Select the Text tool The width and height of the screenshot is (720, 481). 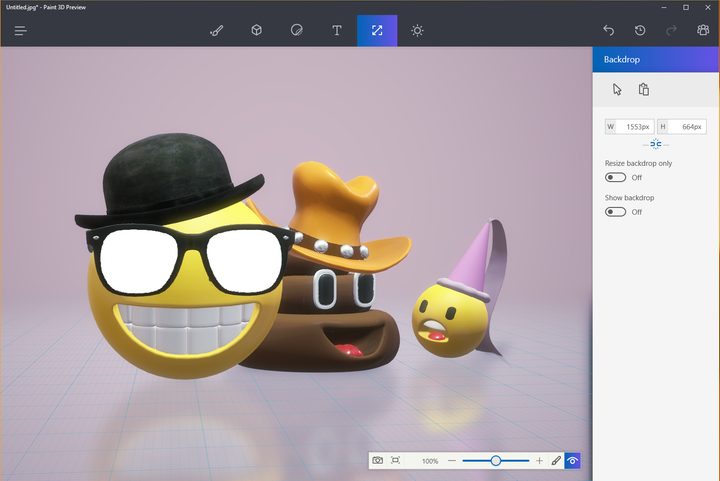click(x=337, y=30)
